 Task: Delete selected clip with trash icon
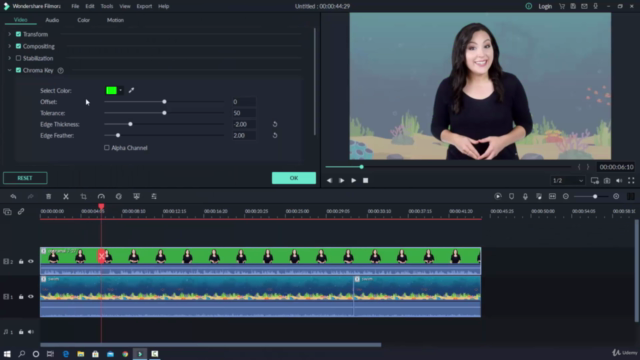click(x=49, y=196)
